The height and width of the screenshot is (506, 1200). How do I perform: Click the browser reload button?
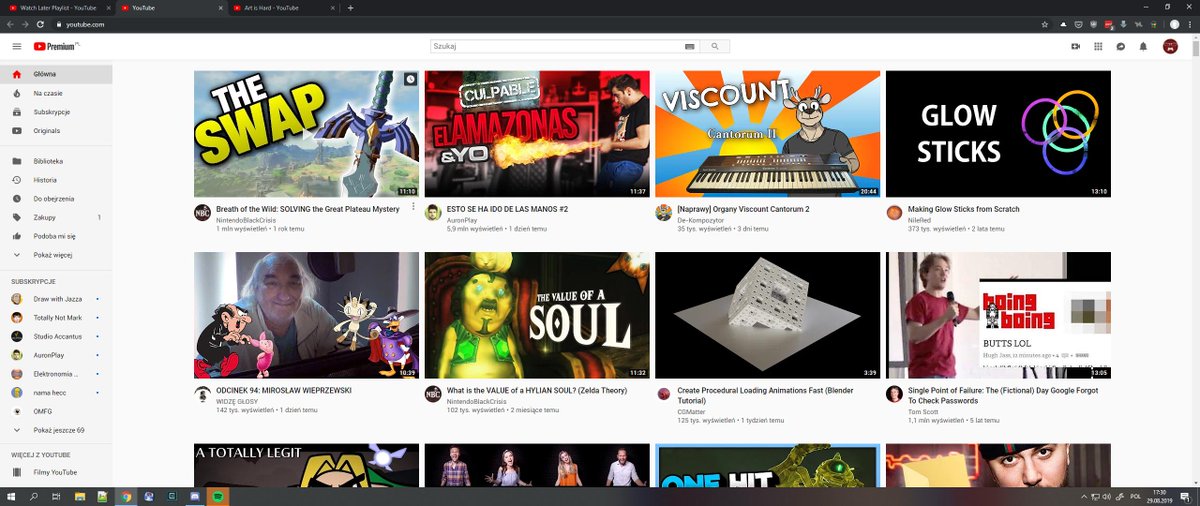[x=40, y=23]
